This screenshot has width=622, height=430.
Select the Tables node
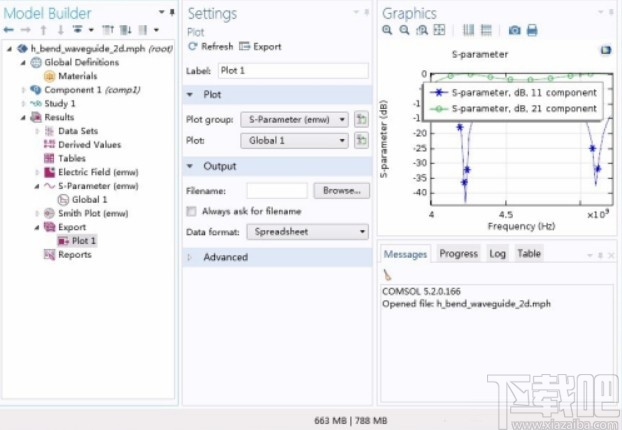(71, 158)
